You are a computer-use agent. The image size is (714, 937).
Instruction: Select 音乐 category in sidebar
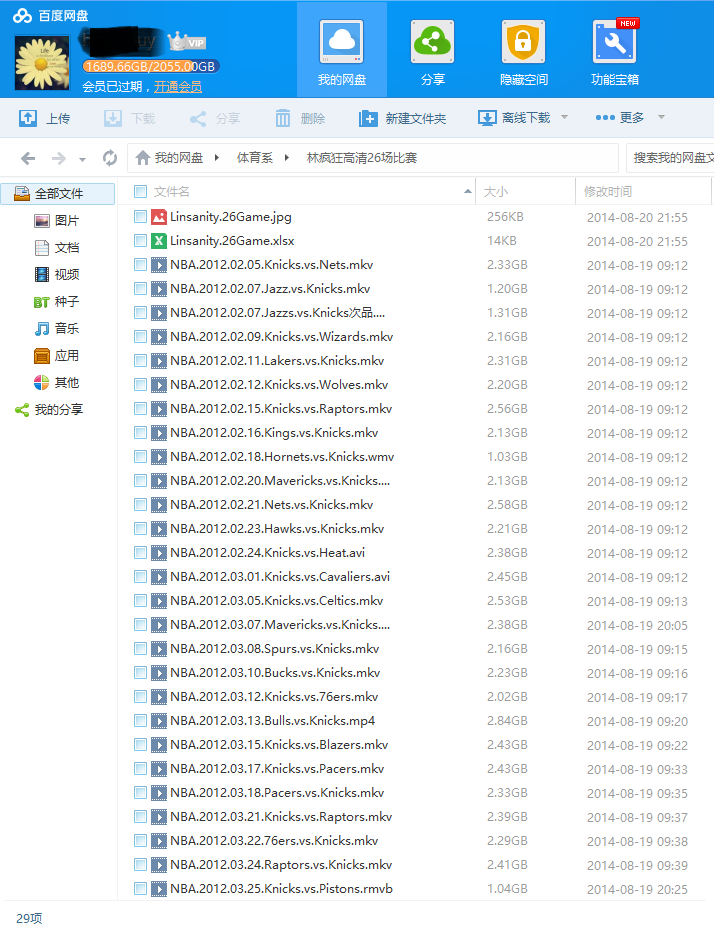pos(57,329)
